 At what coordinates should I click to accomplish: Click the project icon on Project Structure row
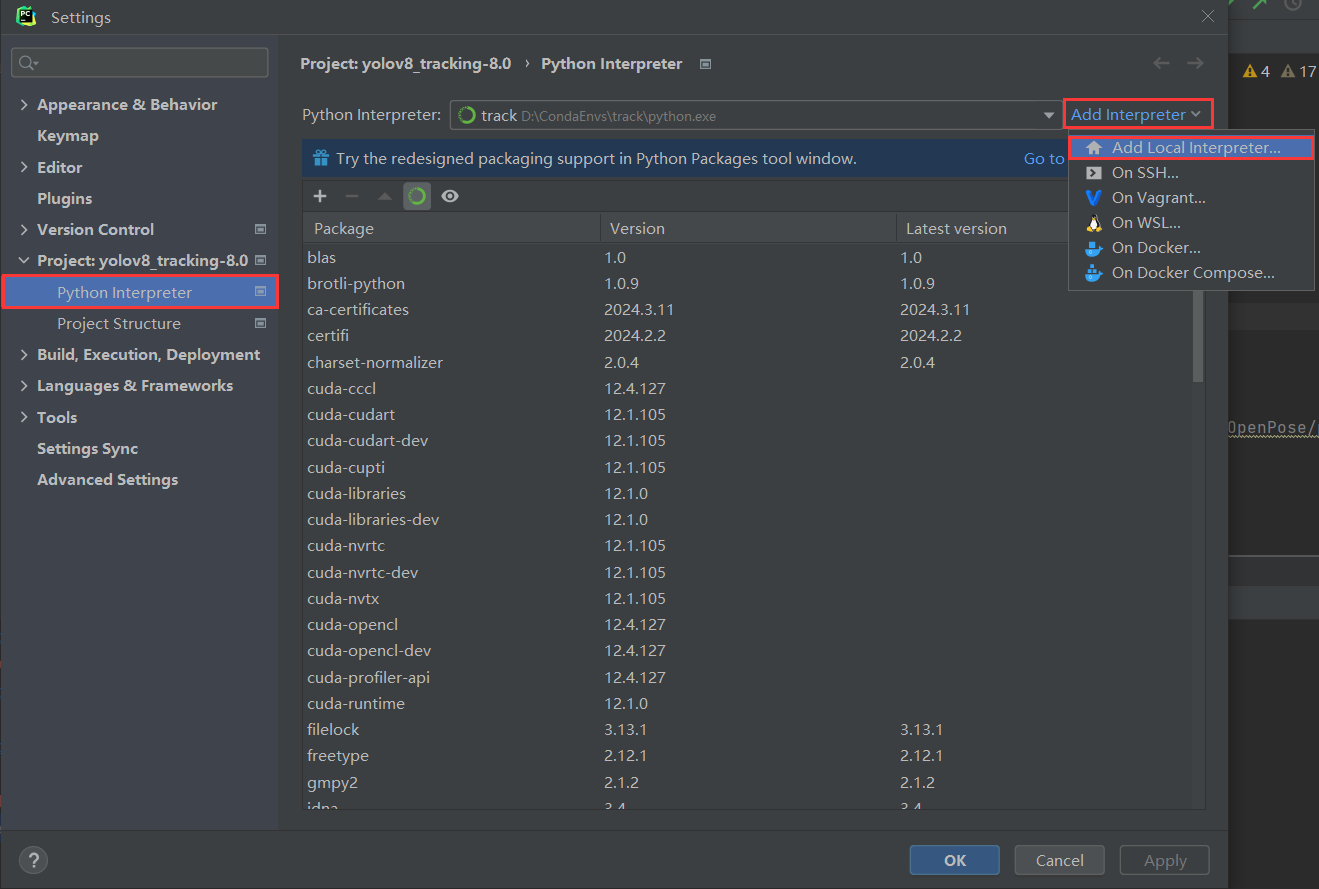(261, 323)
